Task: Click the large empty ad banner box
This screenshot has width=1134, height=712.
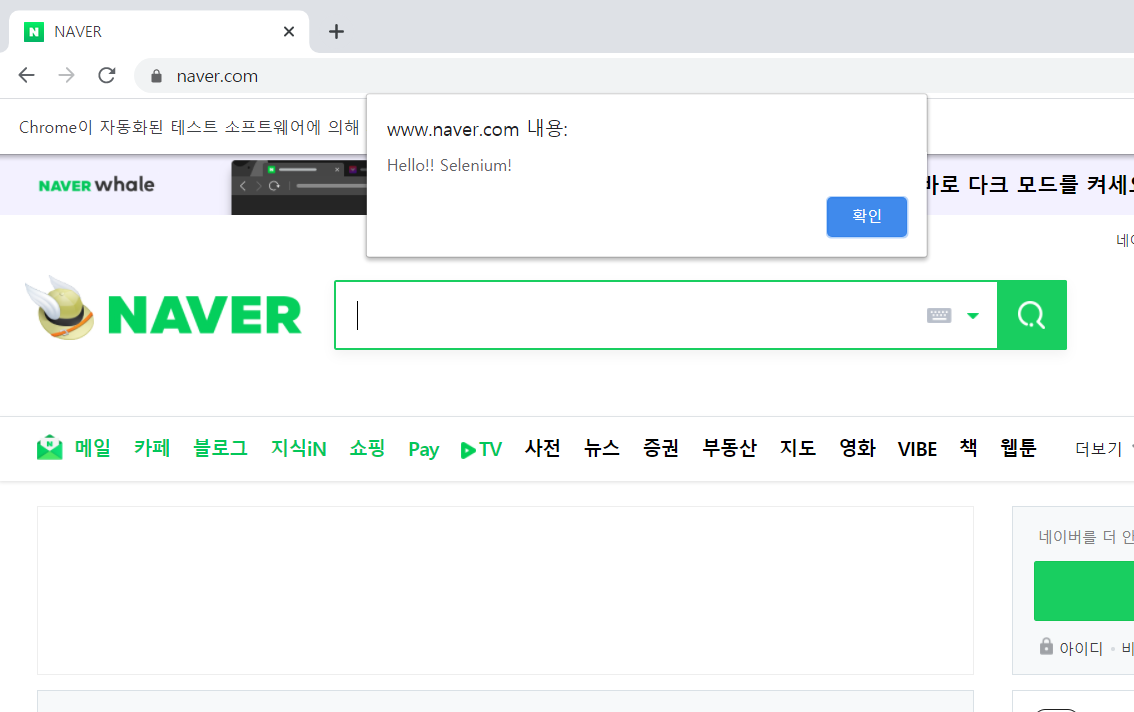Action: point(506,590)
